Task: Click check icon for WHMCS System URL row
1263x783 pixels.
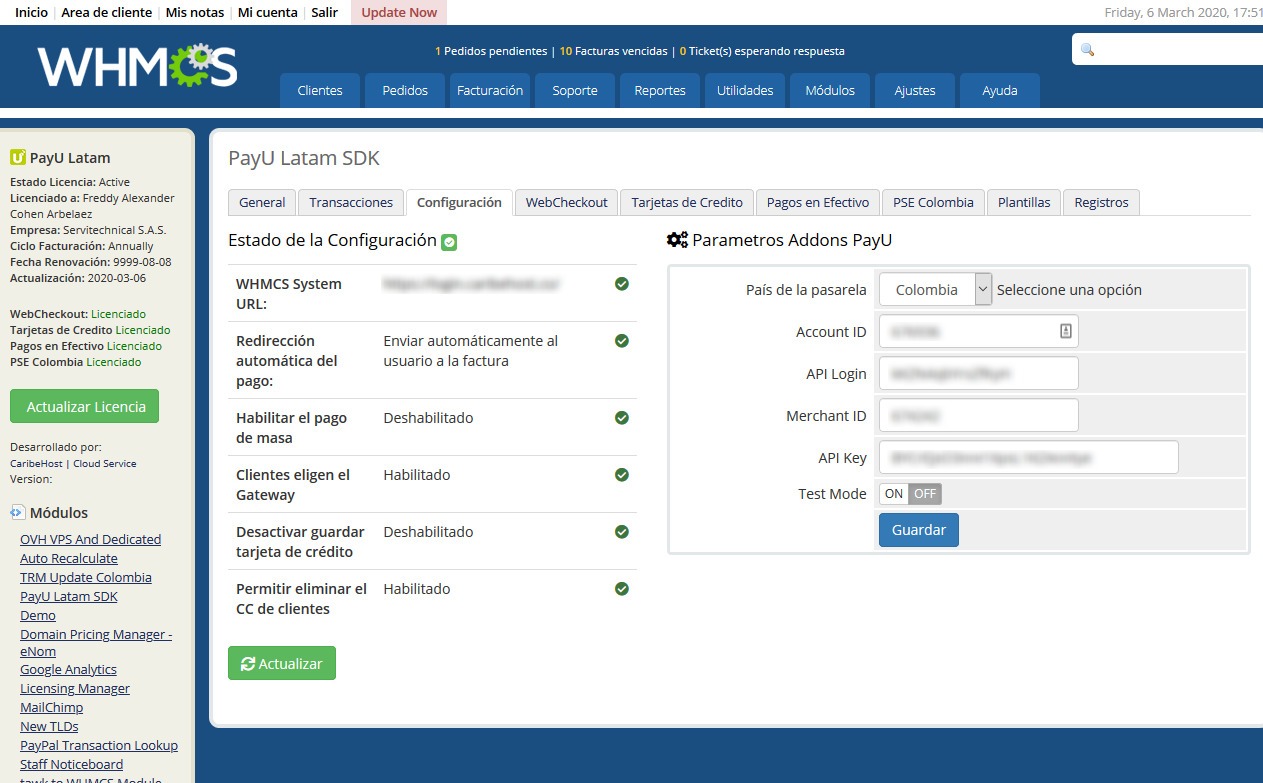Action: coord(622,284)
